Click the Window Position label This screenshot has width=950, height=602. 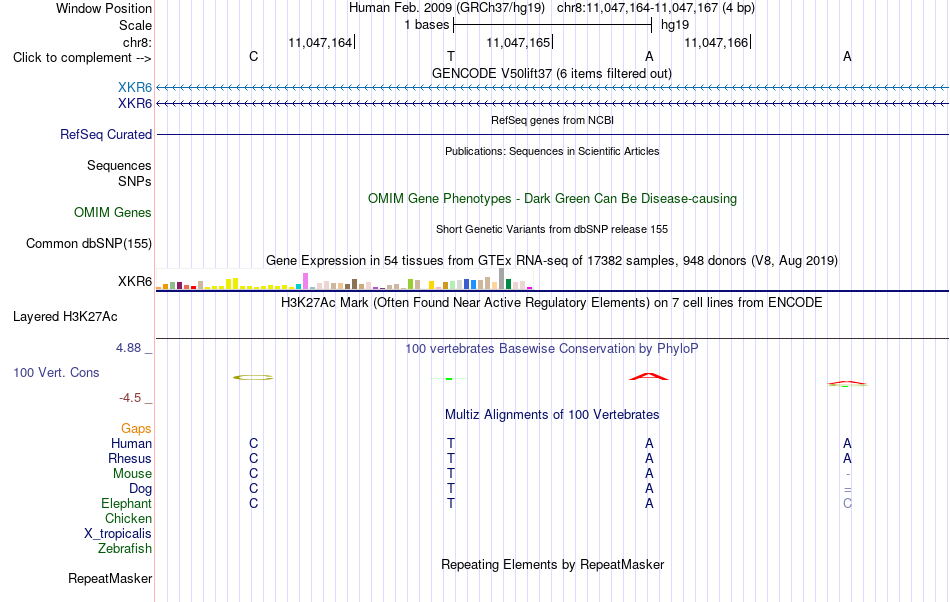pyautogui.click(x=104, y=8)
